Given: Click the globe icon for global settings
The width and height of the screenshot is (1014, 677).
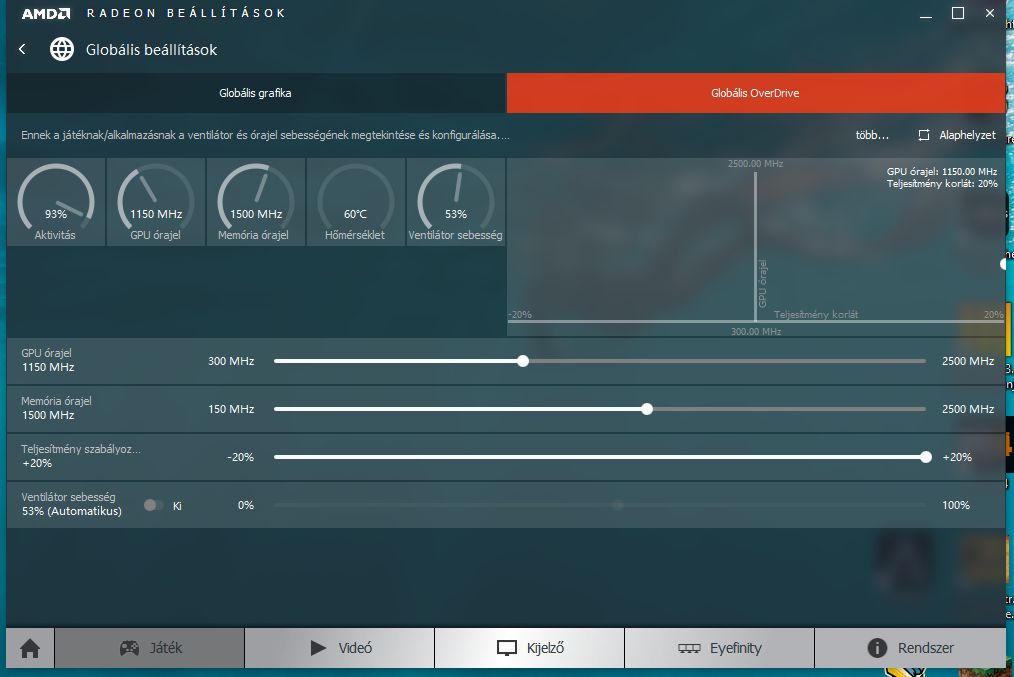Looking at the screenshot, I should [x=62, y=49].
